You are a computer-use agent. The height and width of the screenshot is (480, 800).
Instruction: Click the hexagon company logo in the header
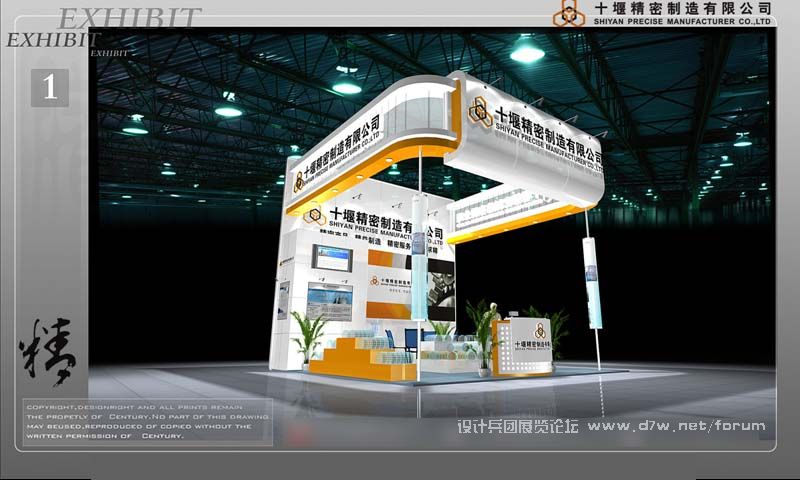[568, 13]
